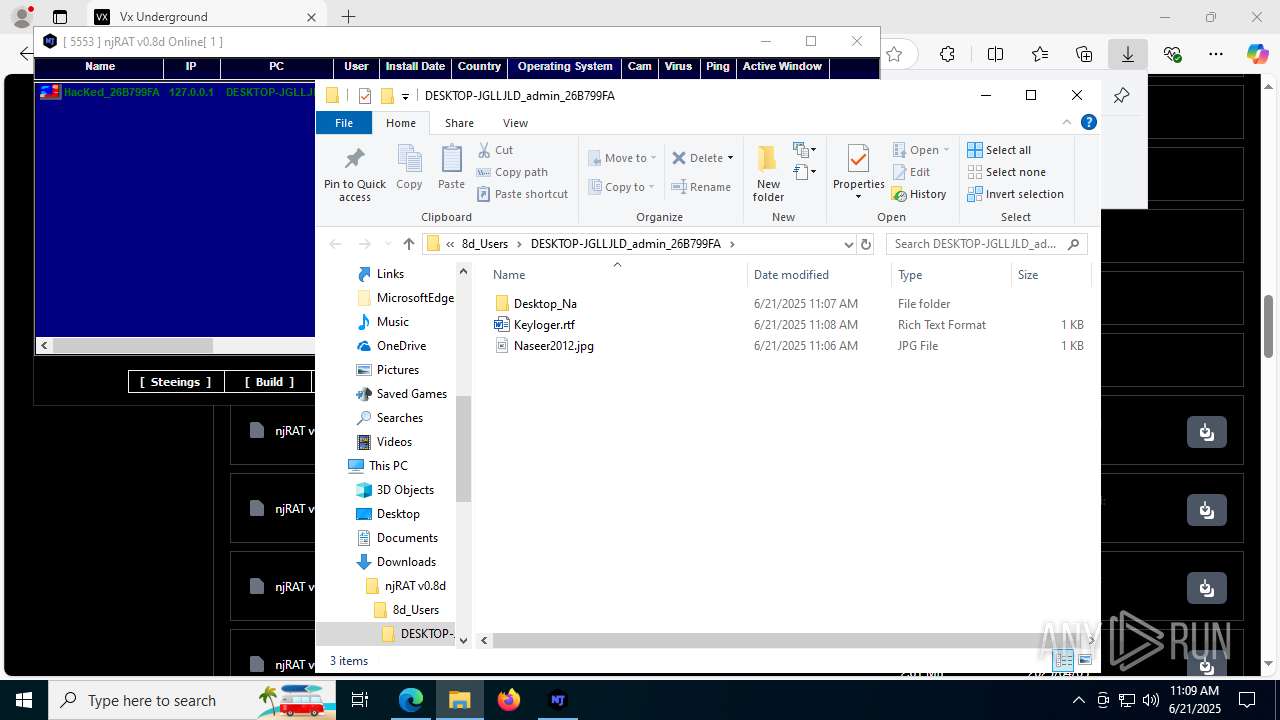This screenshot has width=1280, height=720.
Task: Switch to View ribbon tab
Action: (515, 123)
